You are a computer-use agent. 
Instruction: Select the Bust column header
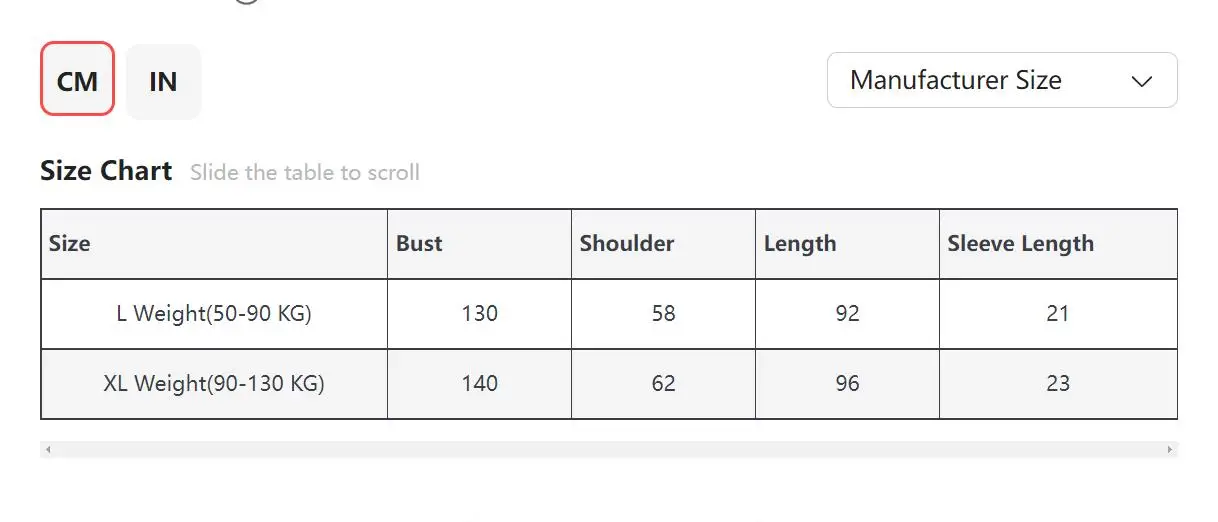click(419, 243)
